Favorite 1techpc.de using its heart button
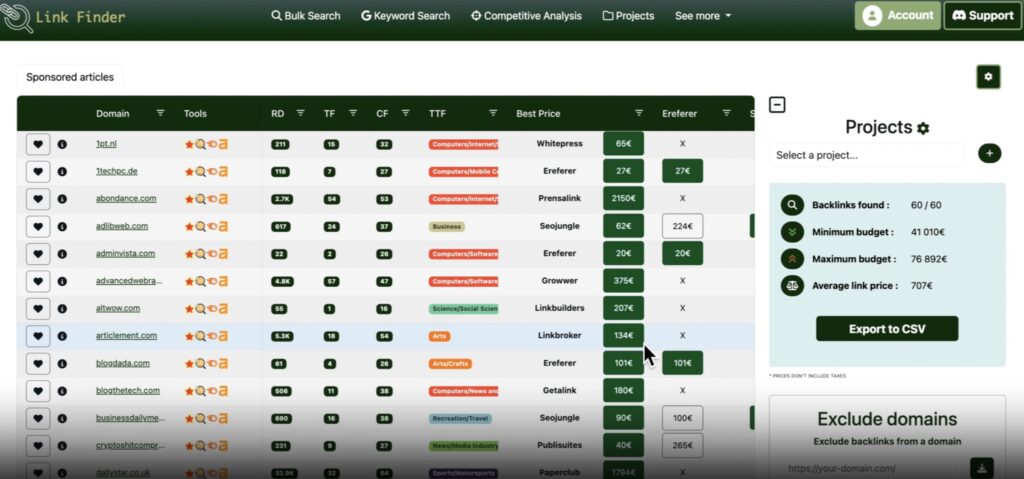 38,171
